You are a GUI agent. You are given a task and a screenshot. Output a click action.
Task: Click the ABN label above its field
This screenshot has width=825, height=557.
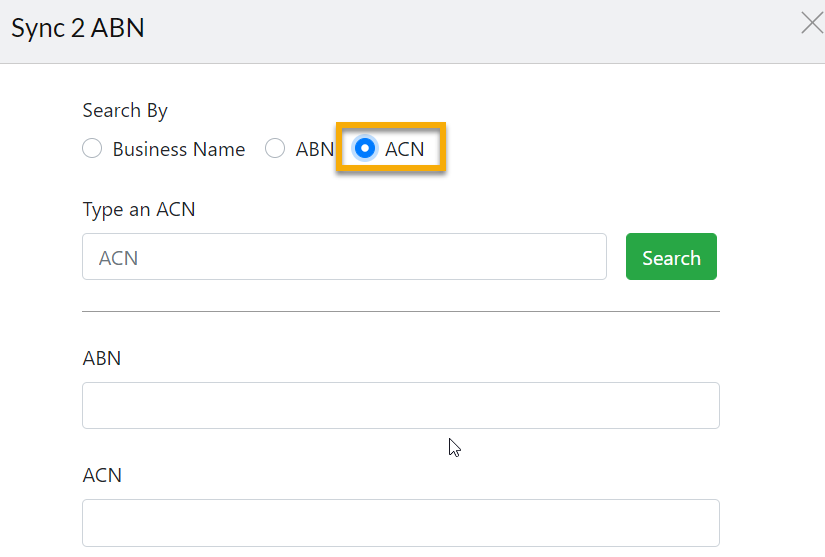pos(102,358)
